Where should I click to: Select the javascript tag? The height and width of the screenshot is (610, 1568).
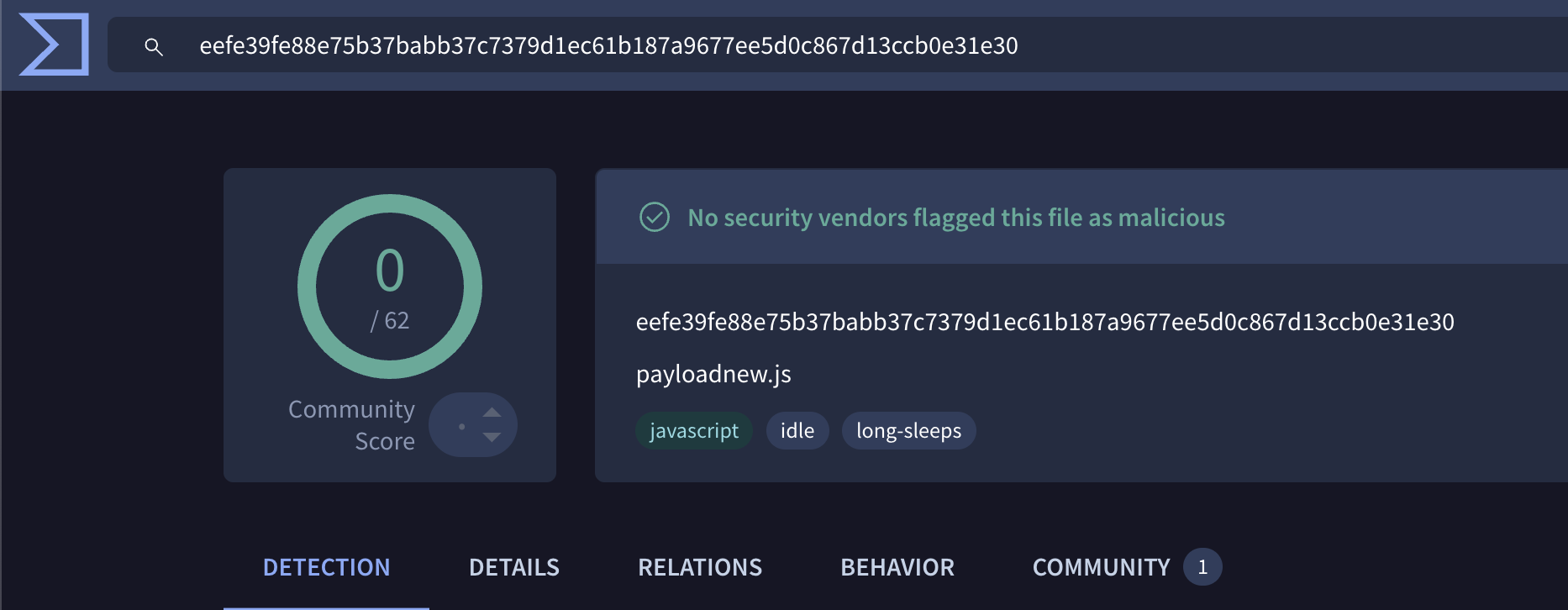693,431
